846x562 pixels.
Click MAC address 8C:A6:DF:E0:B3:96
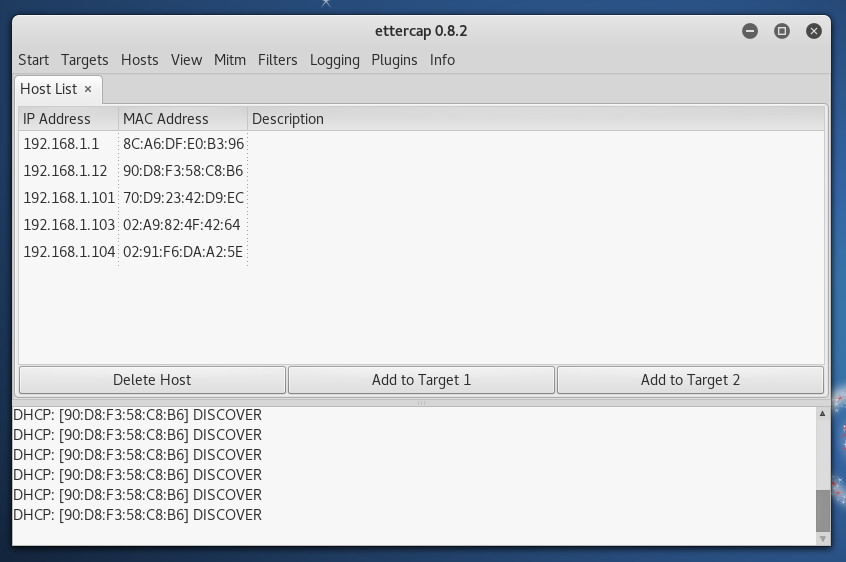tap(183, 144)
